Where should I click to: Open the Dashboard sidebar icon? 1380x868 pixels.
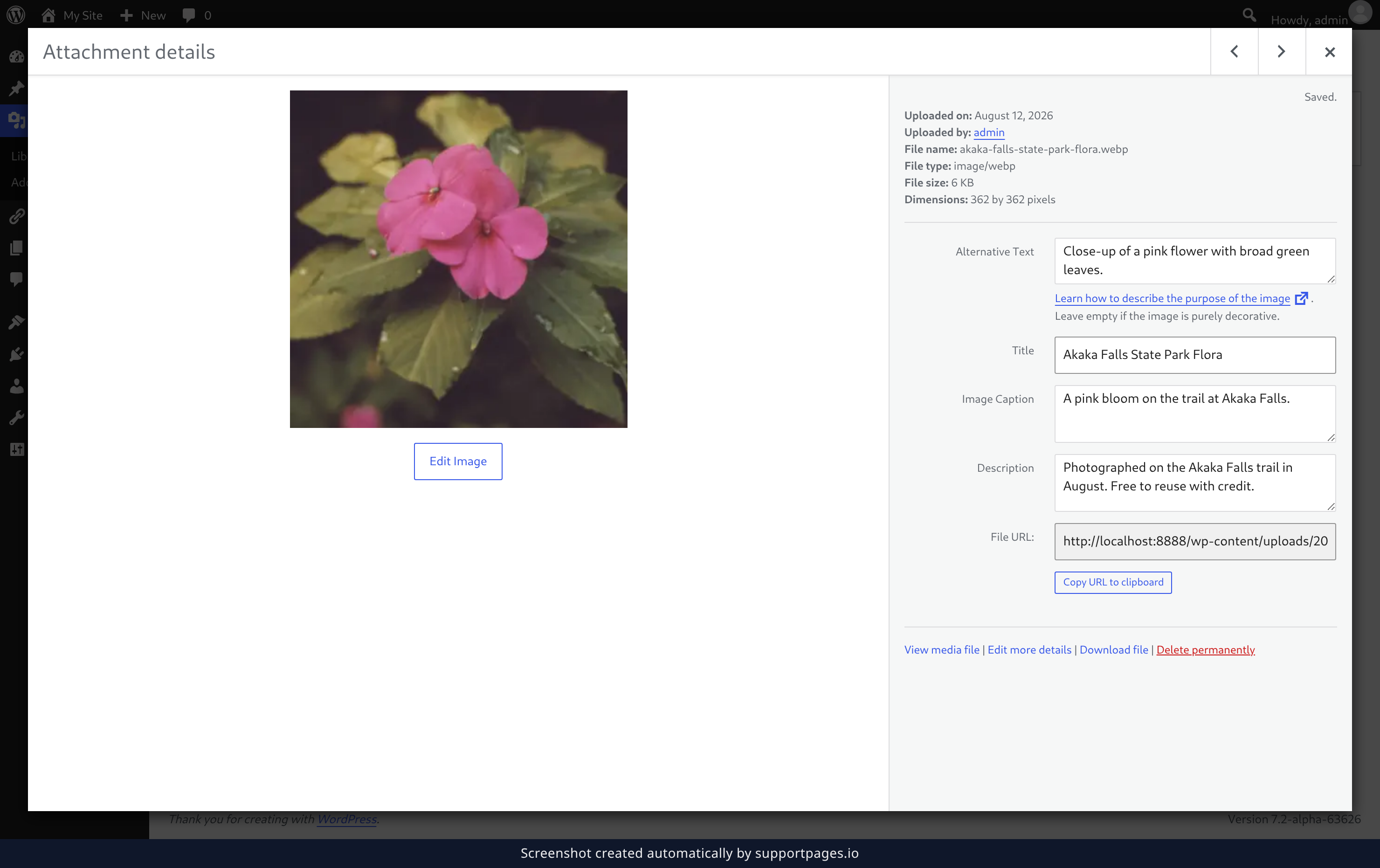point(16,57)
